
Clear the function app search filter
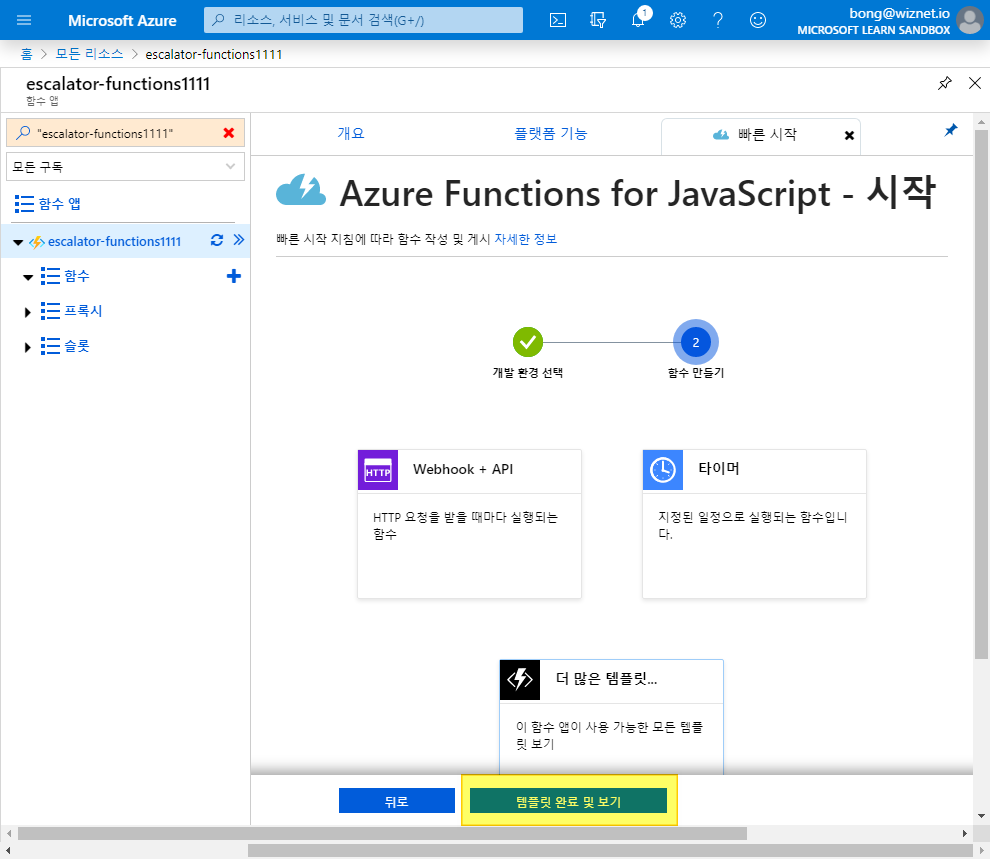click(x=229, y=133)
